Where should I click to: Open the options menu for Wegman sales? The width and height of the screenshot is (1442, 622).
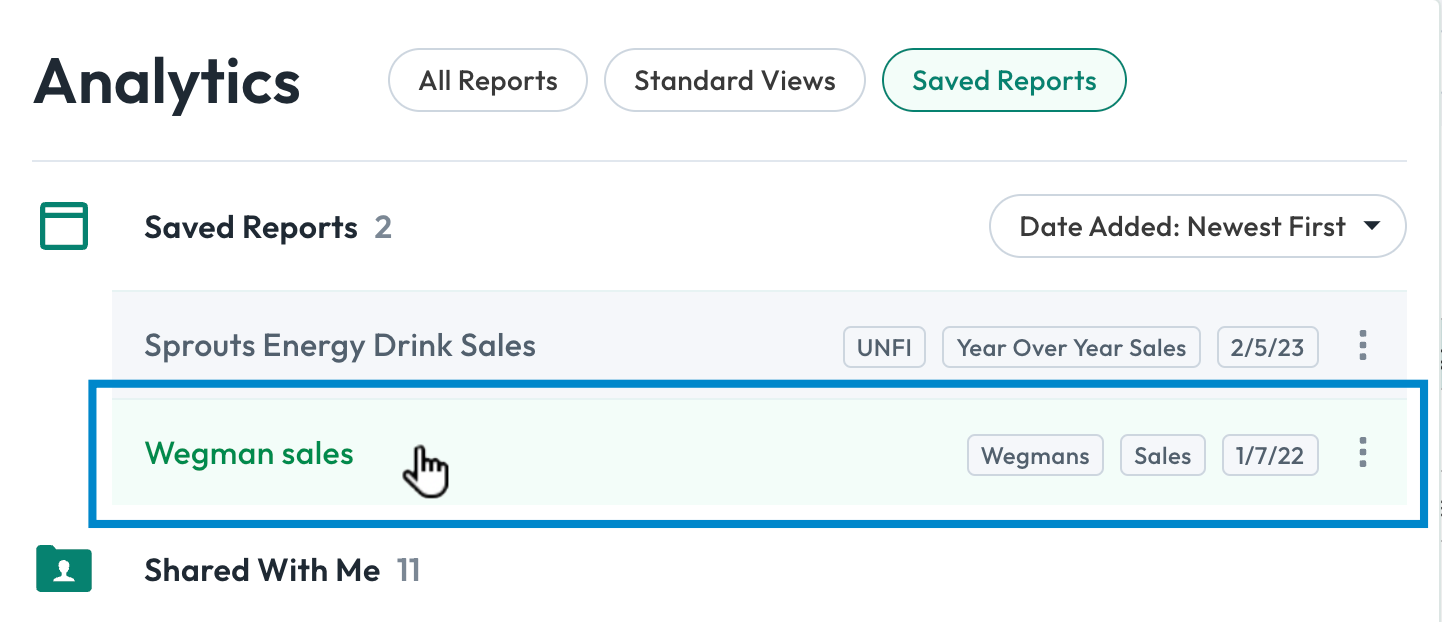click(x=1362, y=454)
